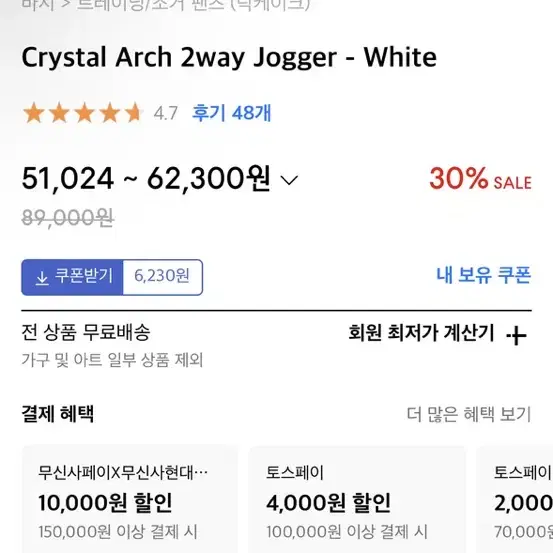This screenshot has width=553, height=553.
Task: Click the 30% SALE label
Action: tap(480, 179)
